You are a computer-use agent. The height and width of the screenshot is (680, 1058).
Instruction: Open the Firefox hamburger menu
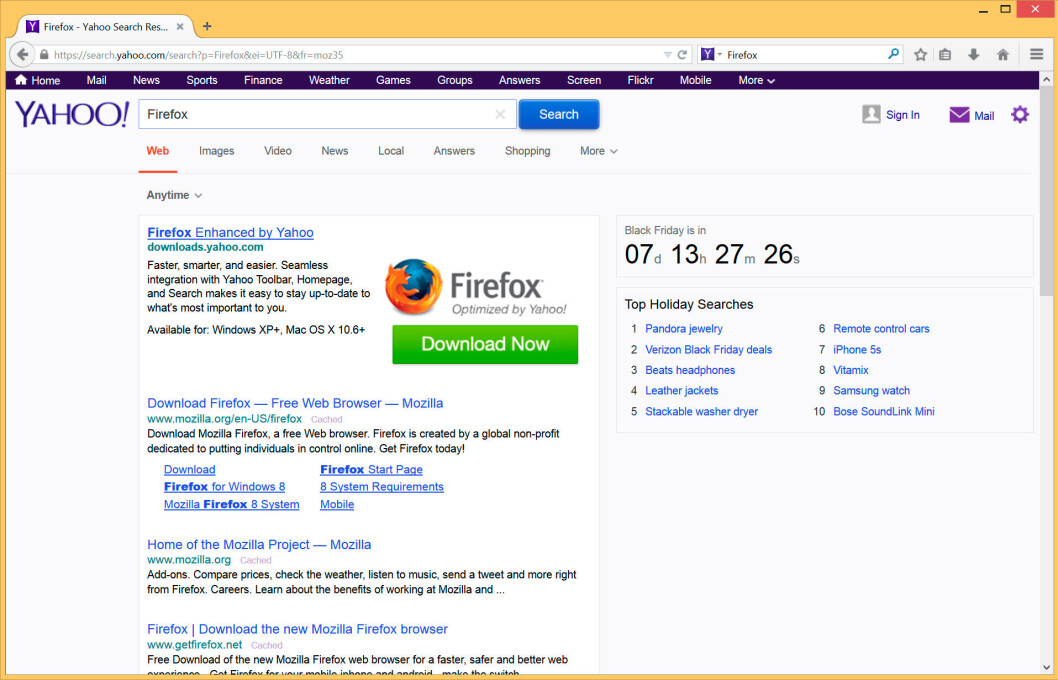pyautogui.click(x=1036, y=54)
